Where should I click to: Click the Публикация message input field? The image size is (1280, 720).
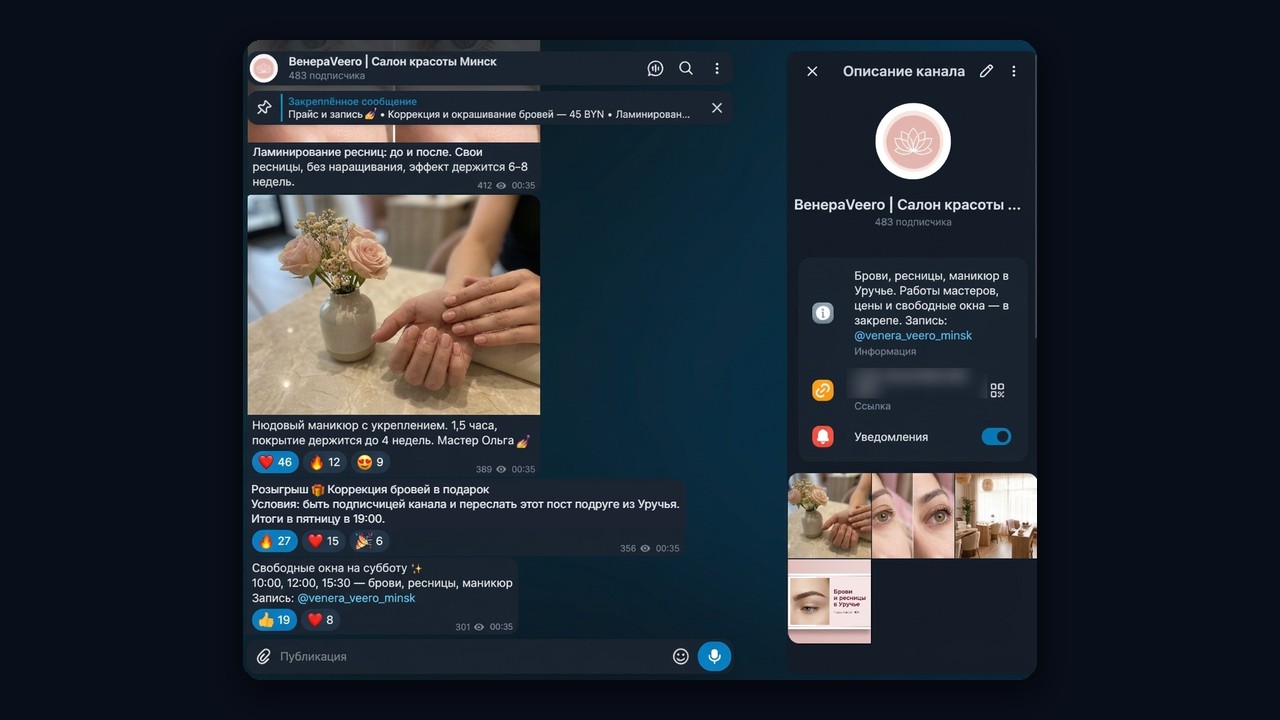470,656
